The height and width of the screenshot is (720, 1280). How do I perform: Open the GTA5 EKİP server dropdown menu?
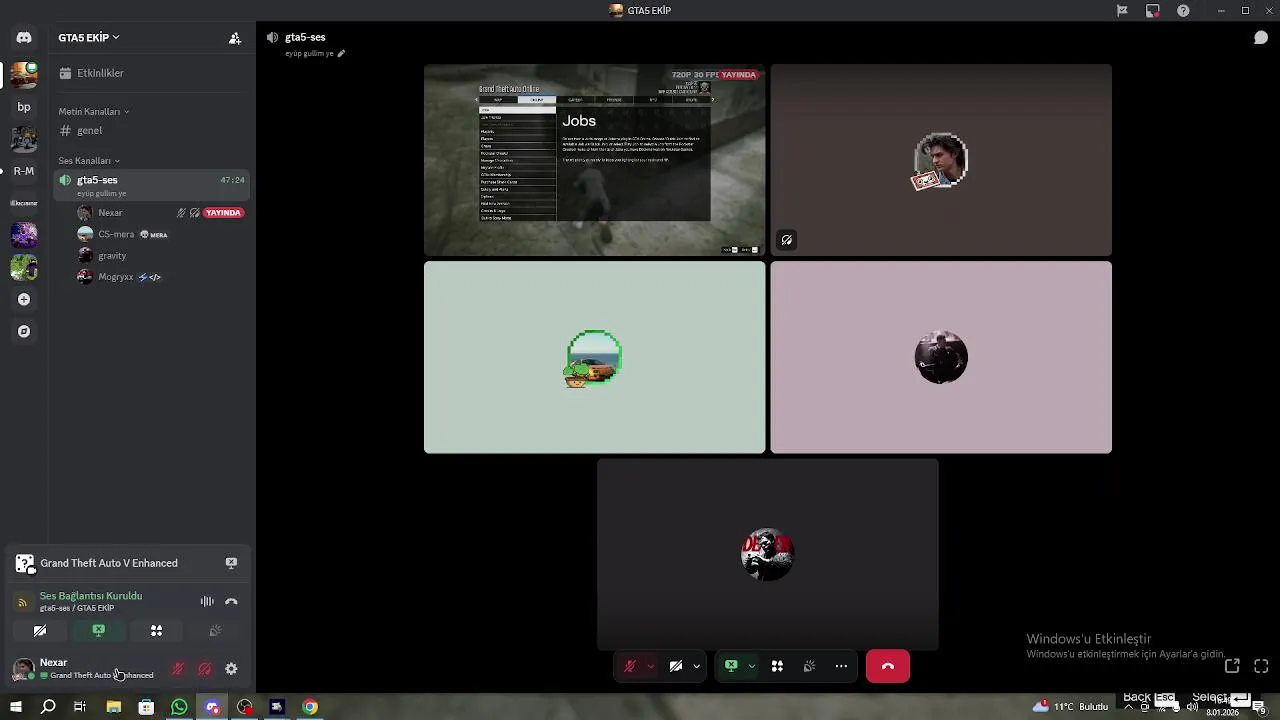[x=89, y=38]
